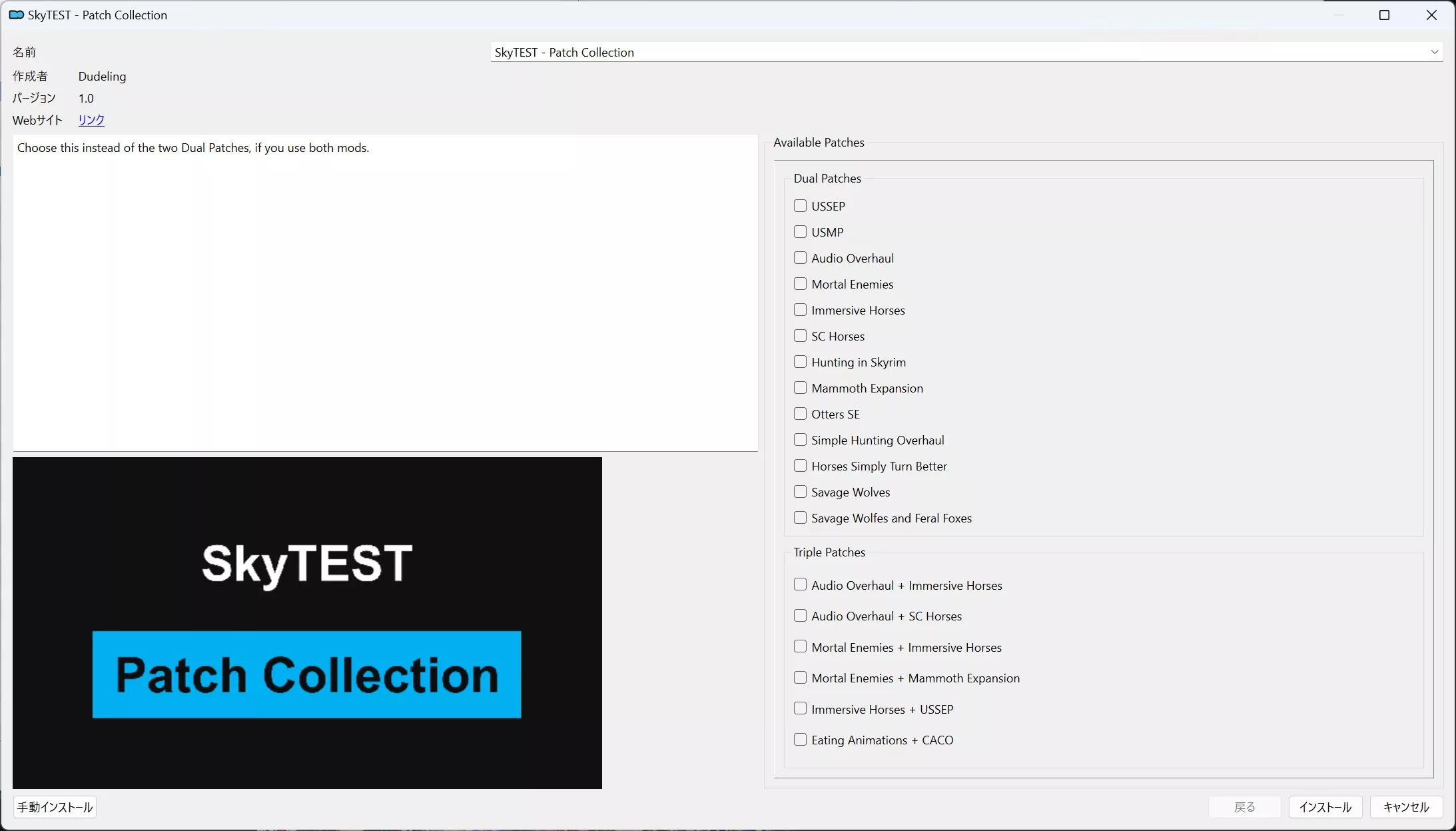Viewport: 1456px width, 831px height.
Task: Check the USMP patch option
Action: click(800, 232)
